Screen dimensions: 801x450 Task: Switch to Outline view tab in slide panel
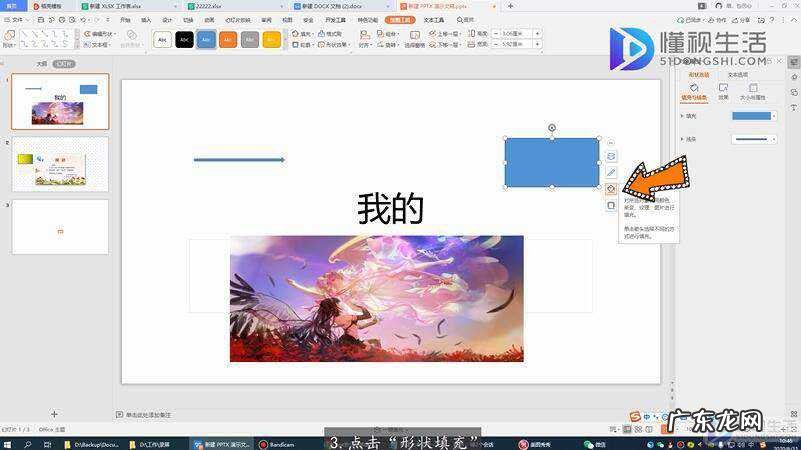pos(42,64)
